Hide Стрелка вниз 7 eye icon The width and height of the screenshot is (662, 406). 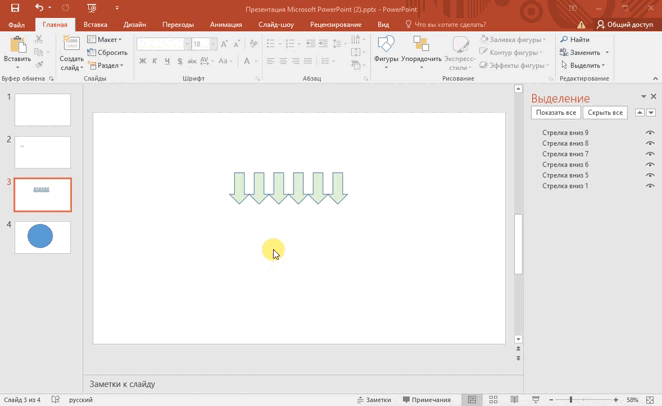point(650,154)
